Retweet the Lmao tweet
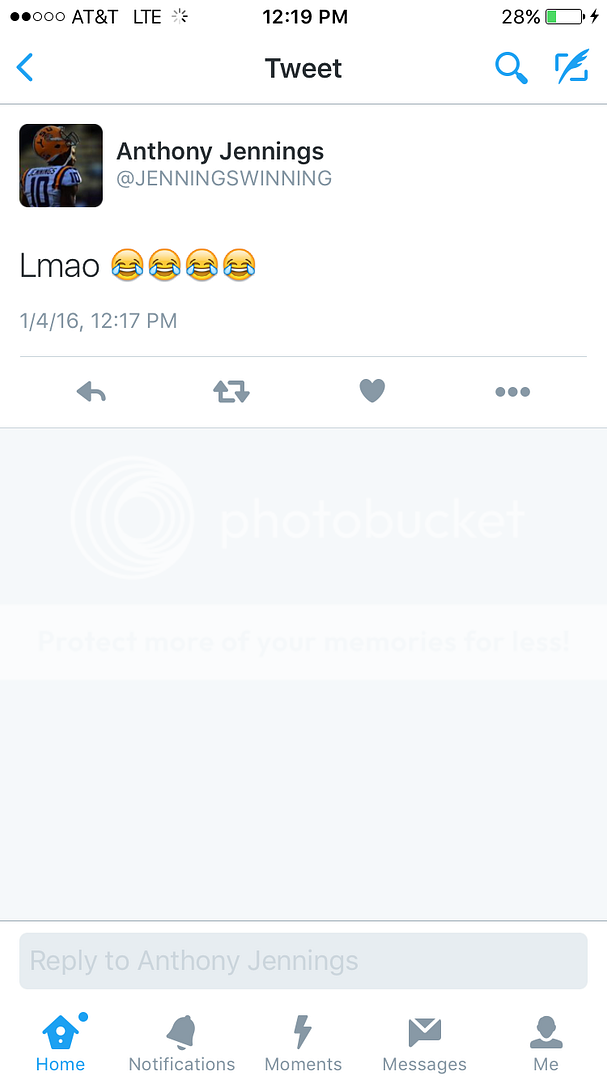The height and width of the screenshot is (1080, 607). [x=232, y=392]
